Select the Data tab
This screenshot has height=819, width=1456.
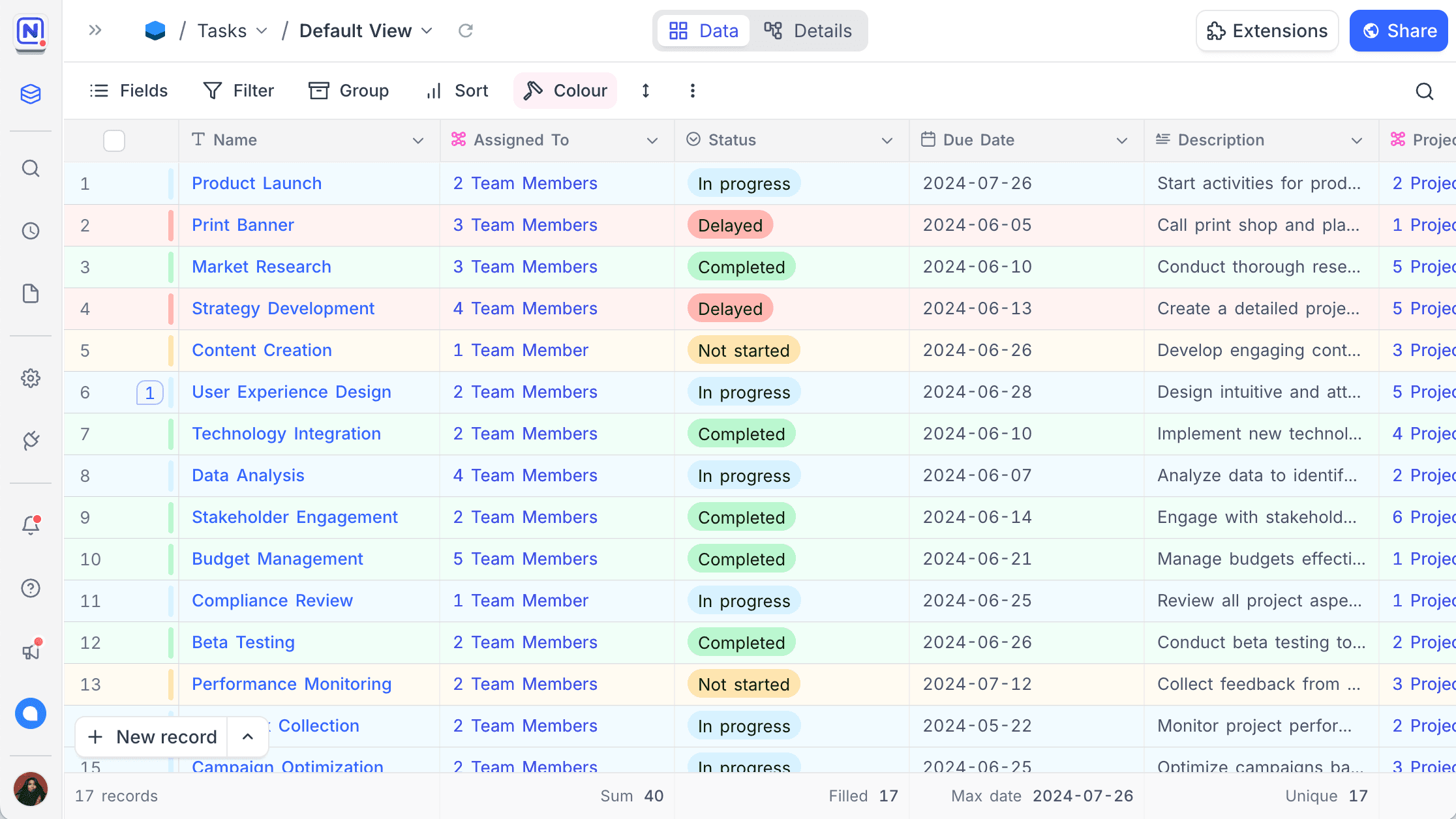tap(704, 31)
